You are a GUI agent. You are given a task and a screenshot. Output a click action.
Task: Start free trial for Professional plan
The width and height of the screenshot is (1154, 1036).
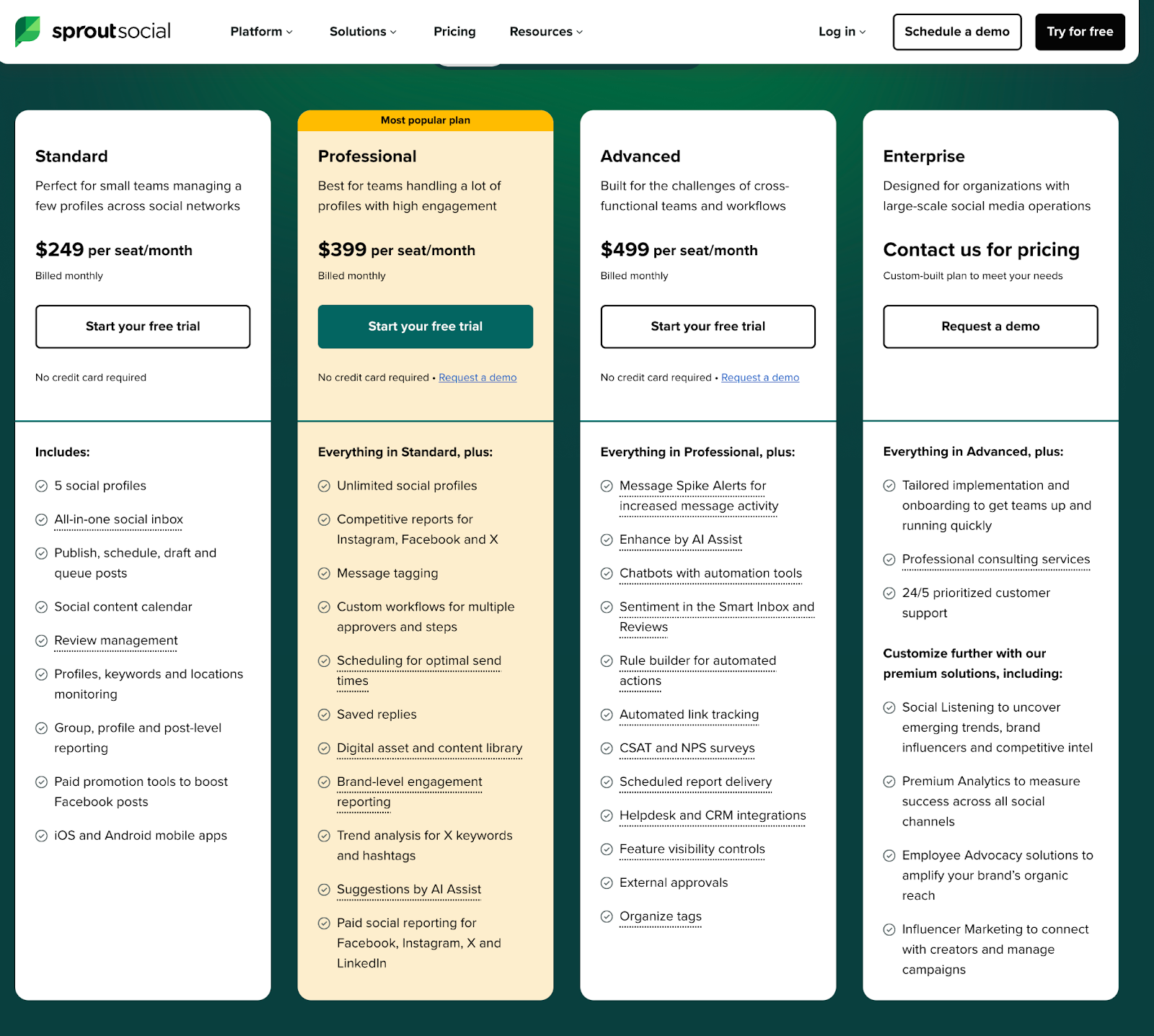[x=426, y=327]
